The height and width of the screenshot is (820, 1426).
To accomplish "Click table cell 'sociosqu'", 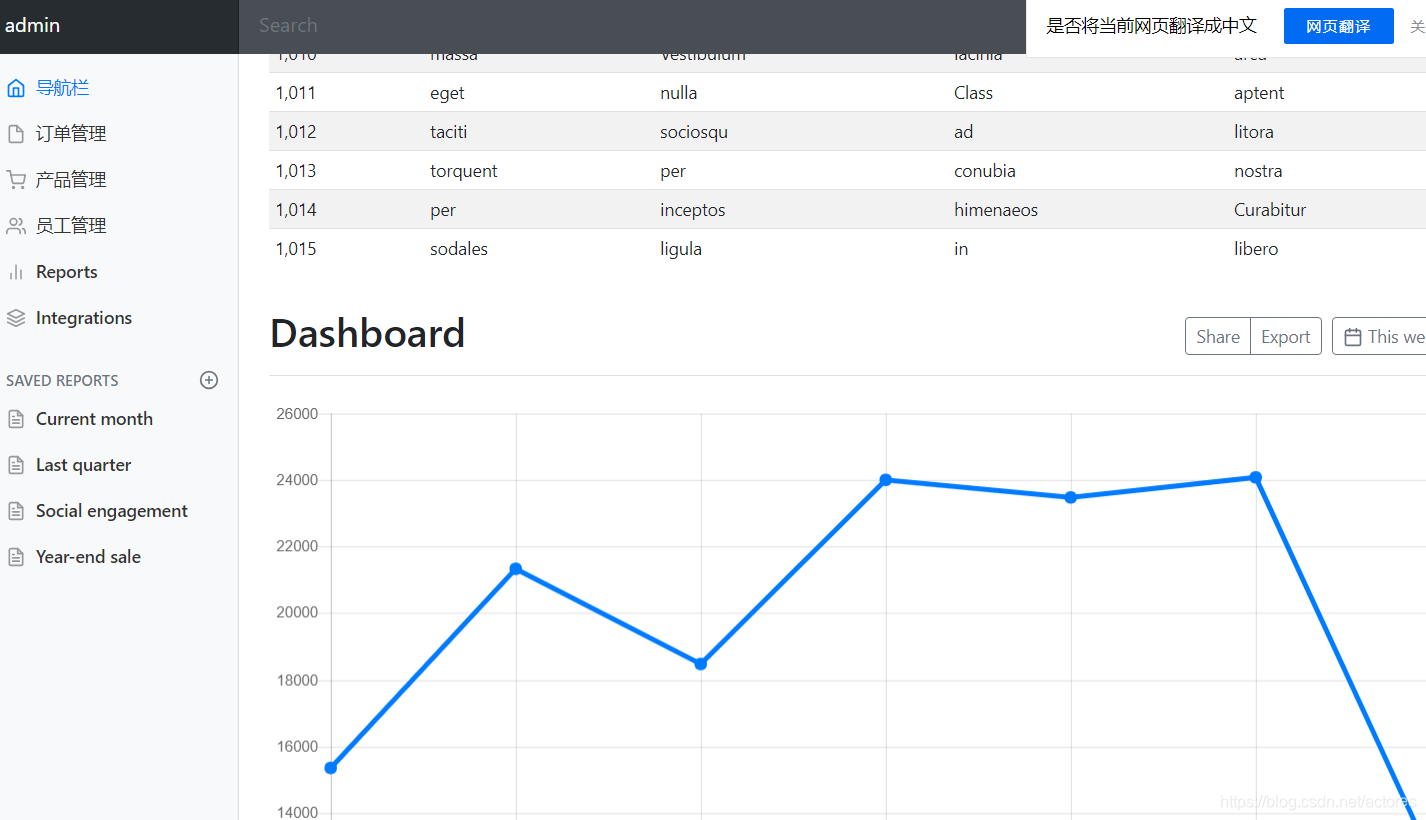I will (694, 132).
